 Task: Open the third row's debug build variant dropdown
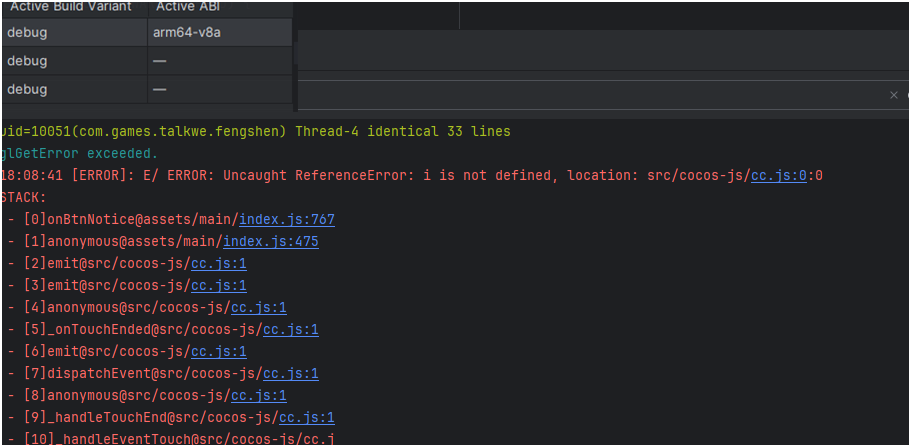[x=73, y=89]
